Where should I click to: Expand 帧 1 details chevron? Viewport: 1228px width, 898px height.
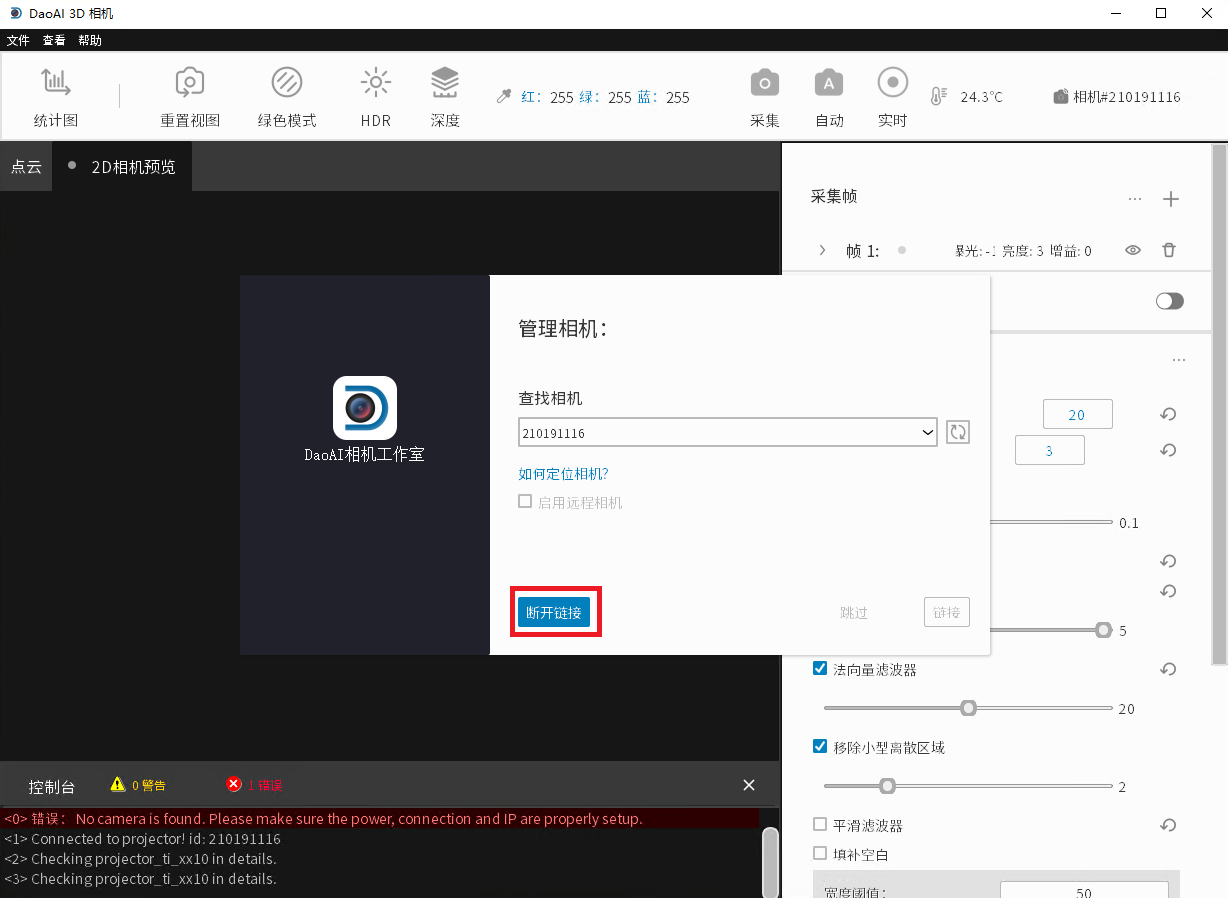coord(823,251)
